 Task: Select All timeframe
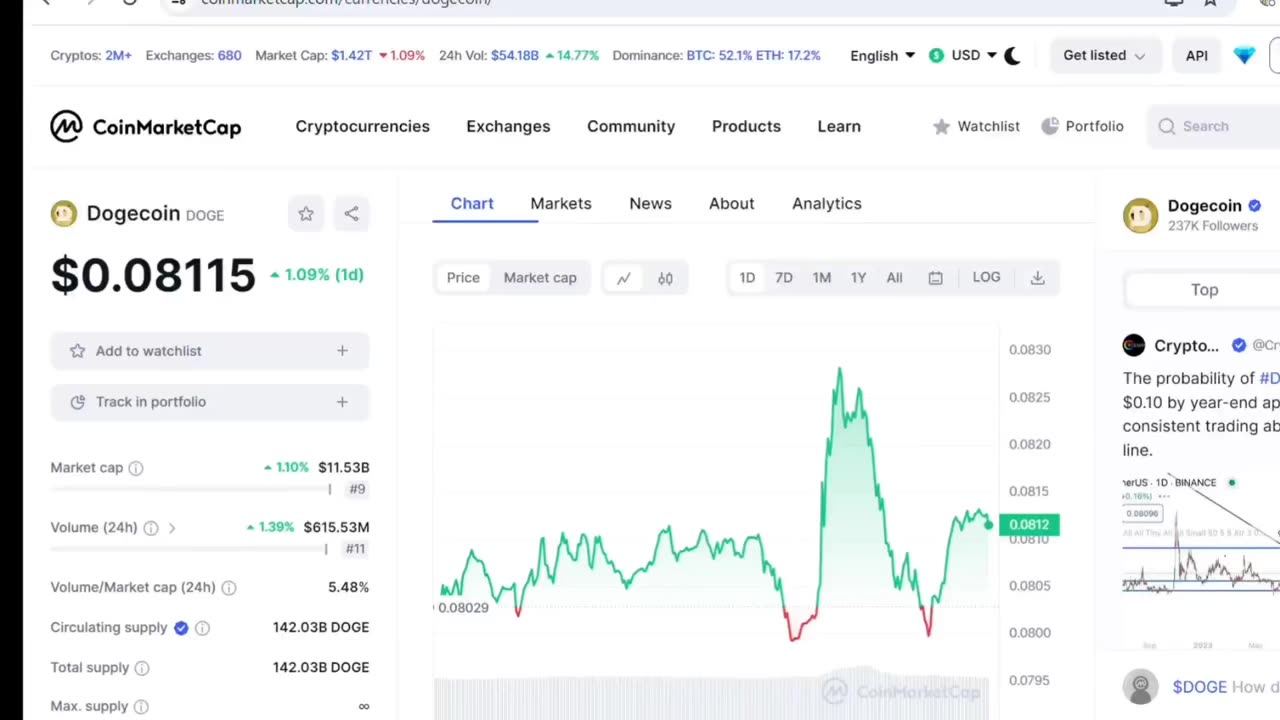point(894,278)
